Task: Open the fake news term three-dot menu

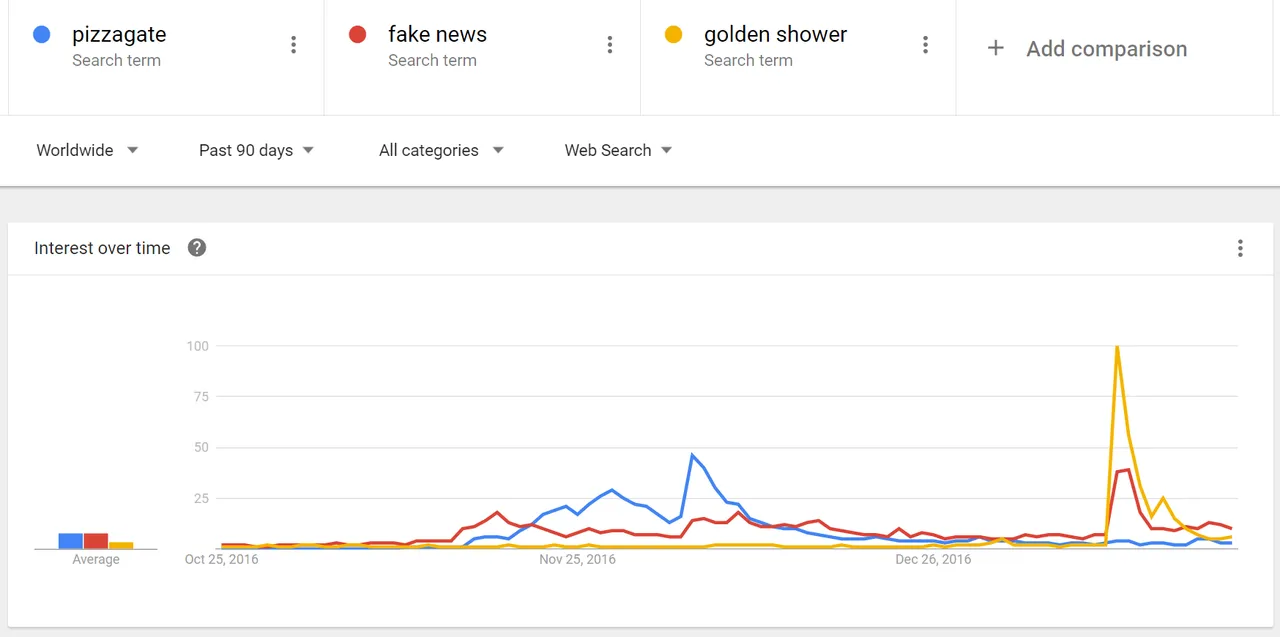Action: (609, 45)
